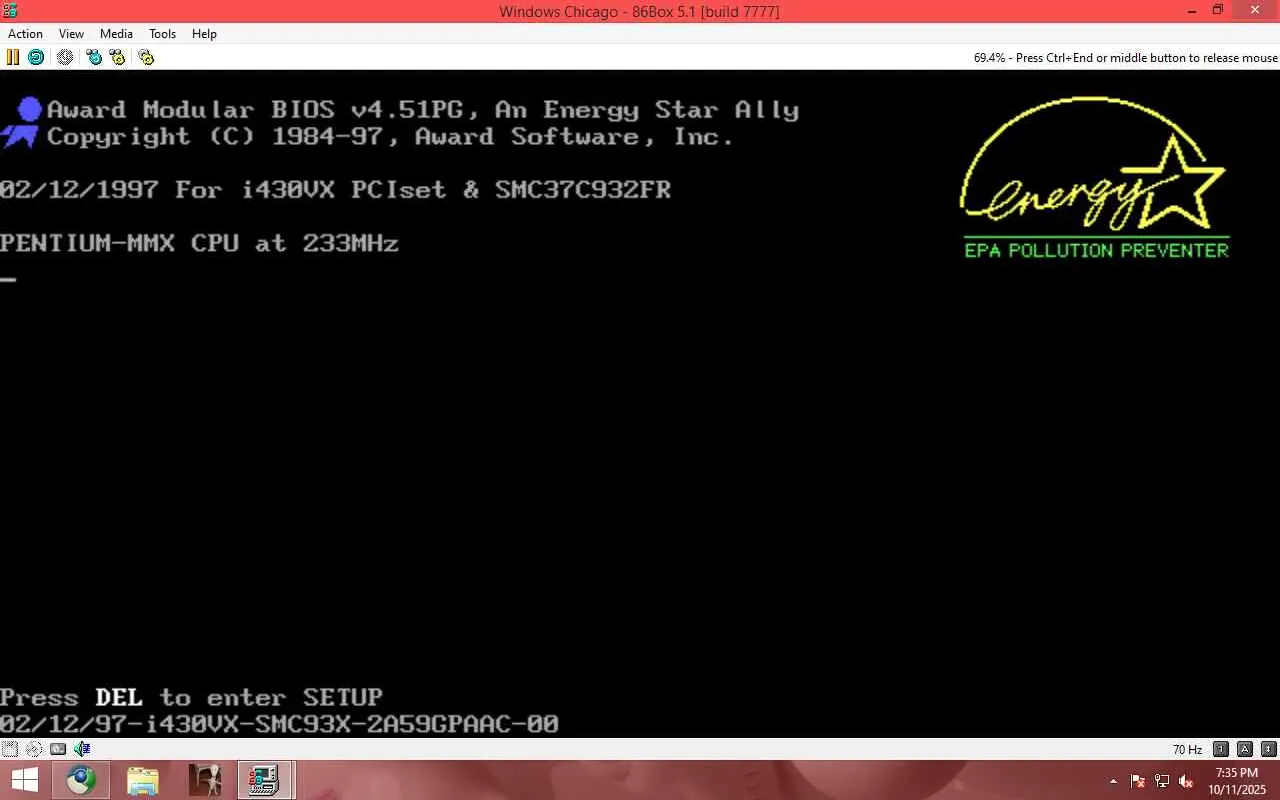
Task: Click the 'EPA POLLUTION PREVENTER' text
Action: click(1096, 250)
